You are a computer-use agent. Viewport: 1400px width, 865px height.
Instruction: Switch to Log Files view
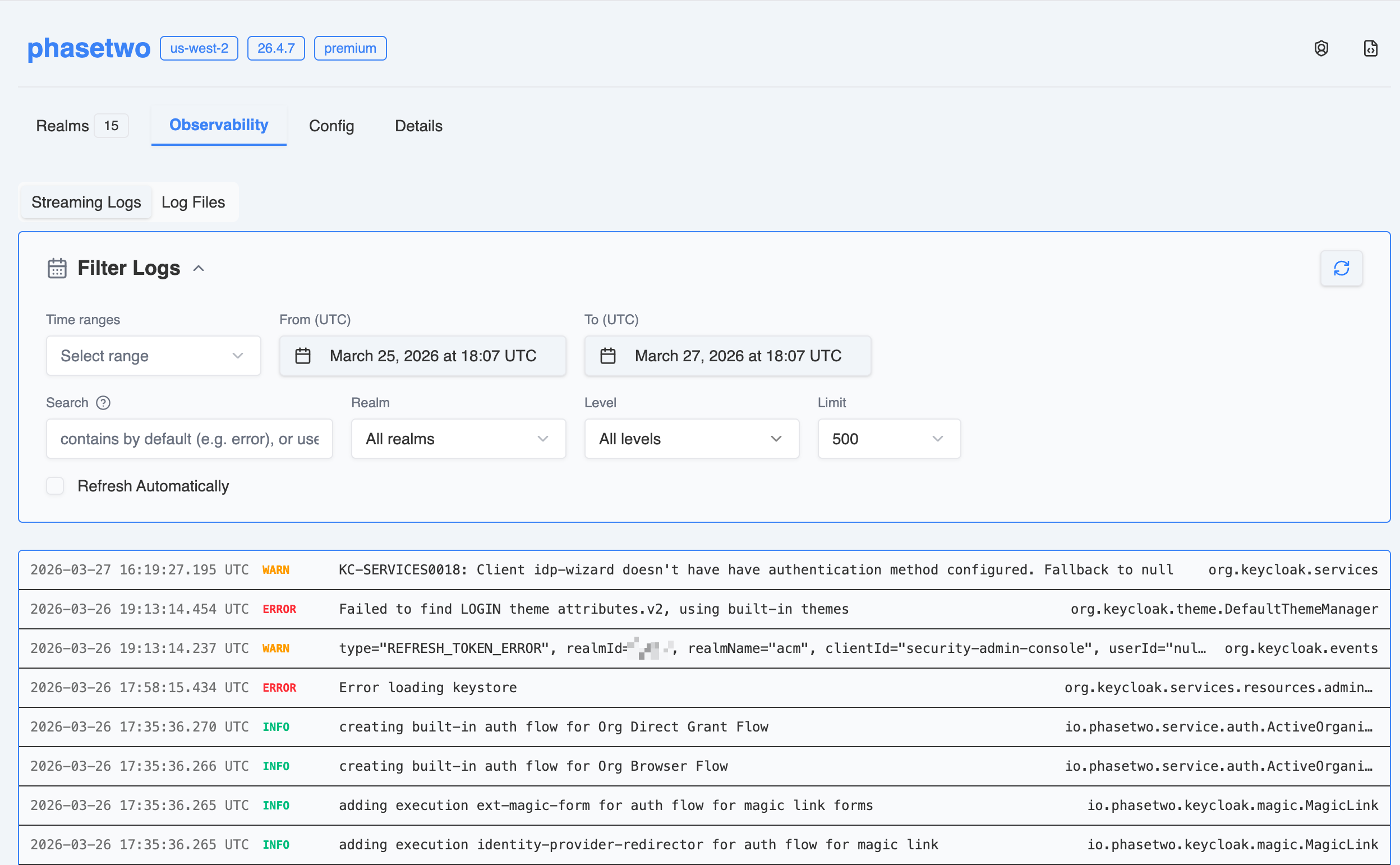pyautogui.click(x=194, y=202)
